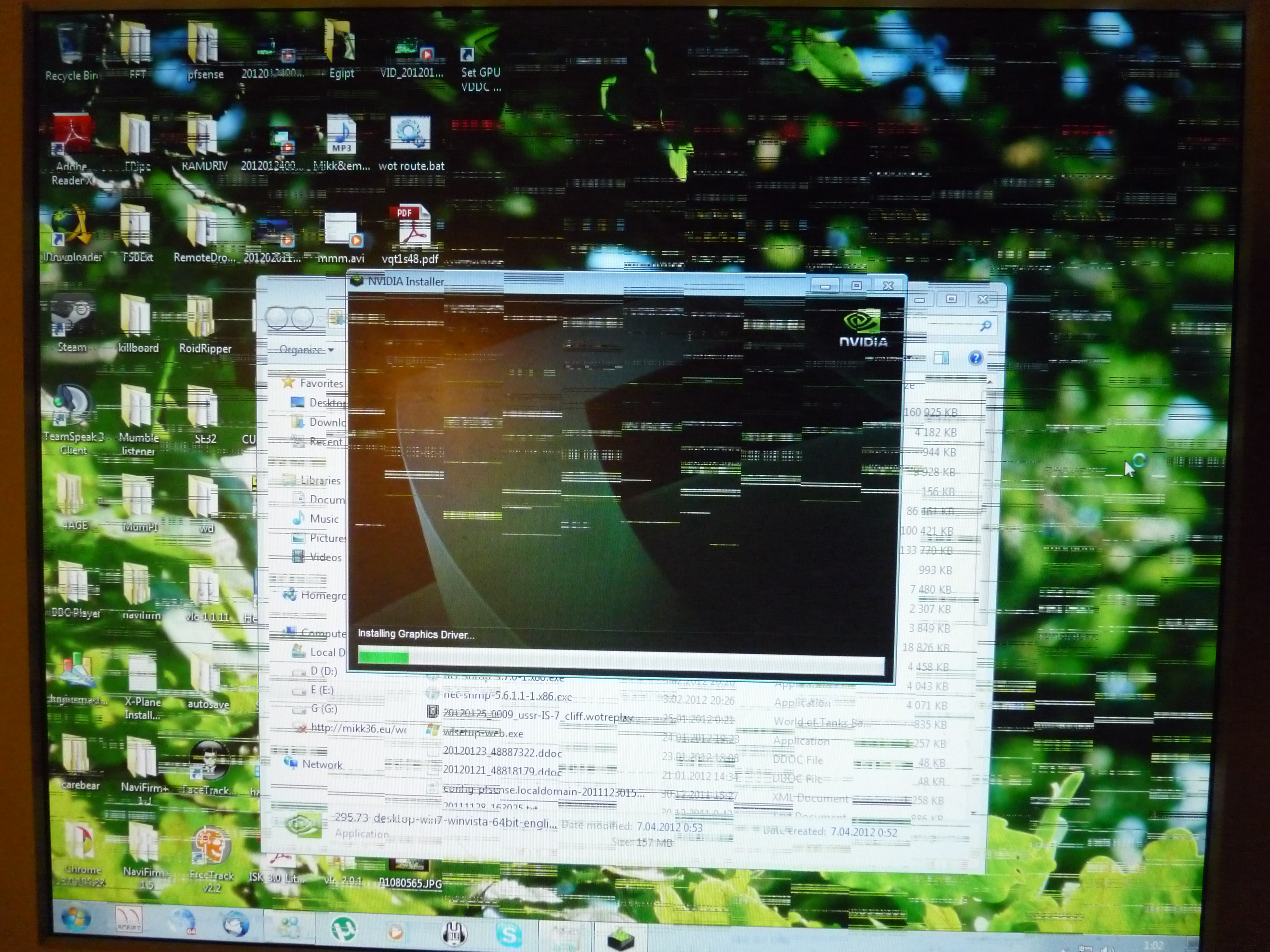This screenshot has height=952, width=1270.
Task: Expand the Libraries tree node
Action: pyautogui.click(x=320, y=481)
